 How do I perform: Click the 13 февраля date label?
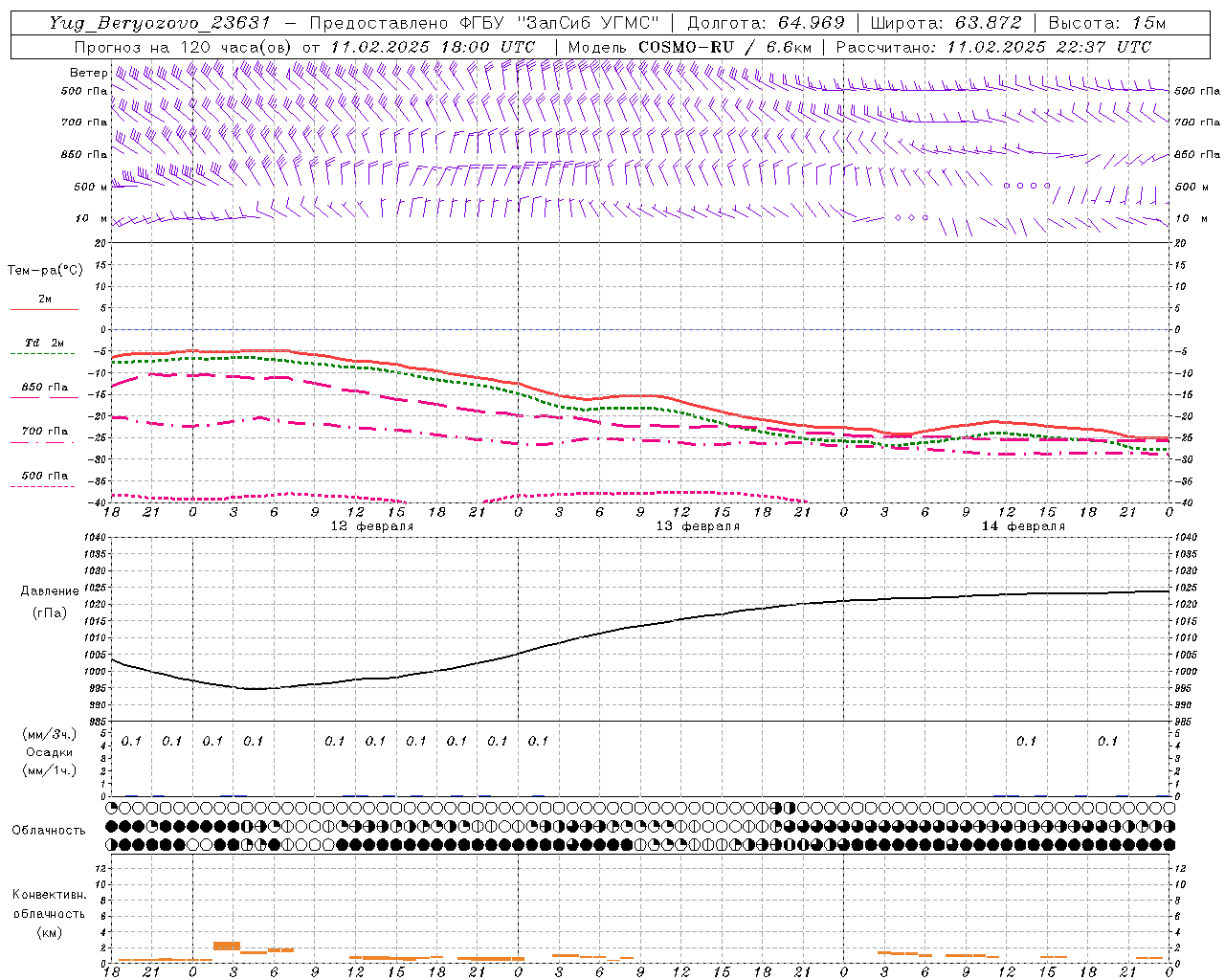[x=698, y=526]
